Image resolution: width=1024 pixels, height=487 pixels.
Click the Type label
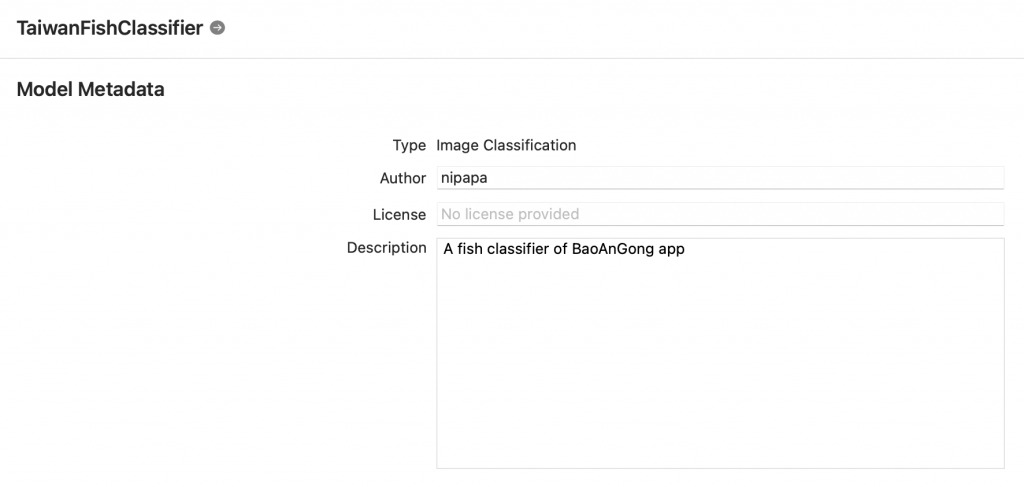pyautogui.click(x=409, y=145)
